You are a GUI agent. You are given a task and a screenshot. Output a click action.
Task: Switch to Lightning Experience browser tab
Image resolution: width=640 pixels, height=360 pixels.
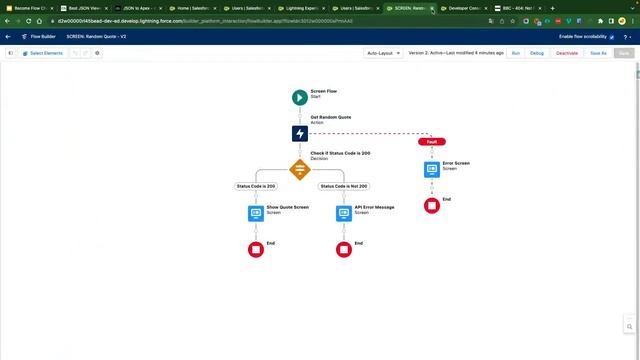301,8
